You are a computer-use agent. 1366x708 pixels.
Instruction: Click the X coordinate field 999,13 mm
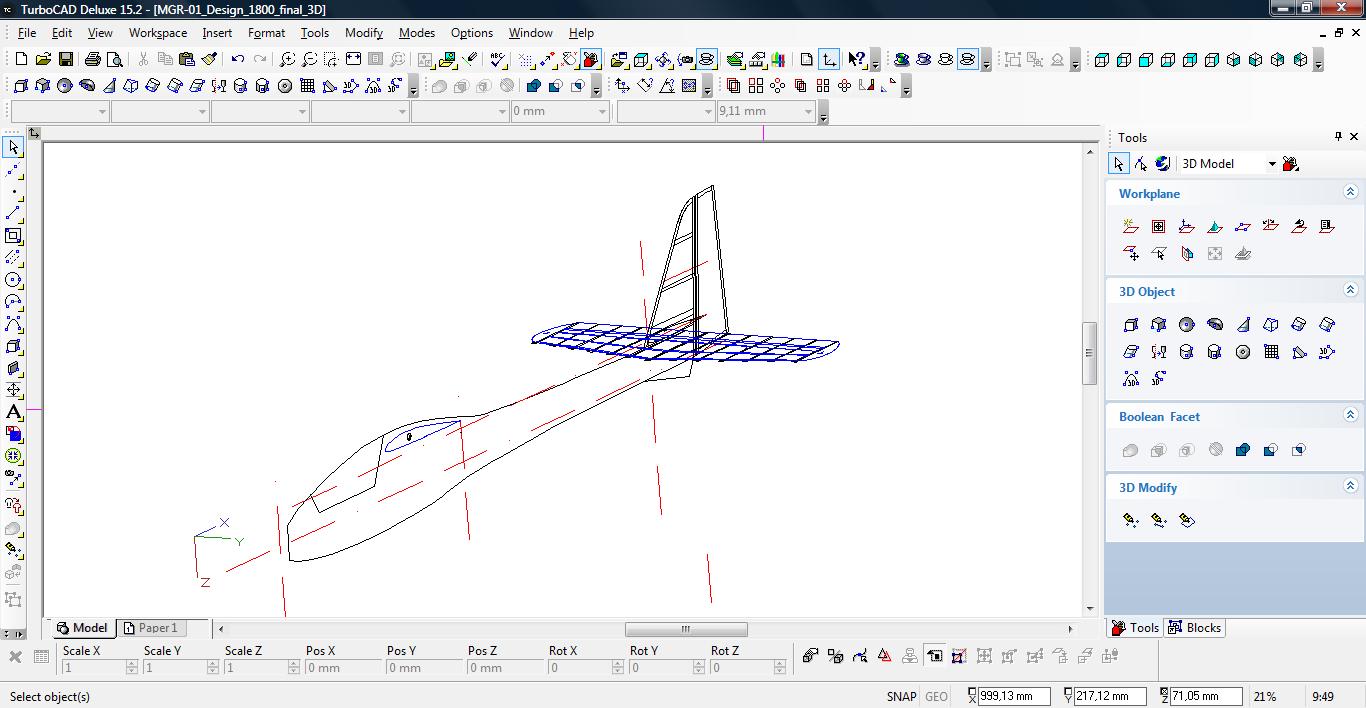[x=1014, y=697]
